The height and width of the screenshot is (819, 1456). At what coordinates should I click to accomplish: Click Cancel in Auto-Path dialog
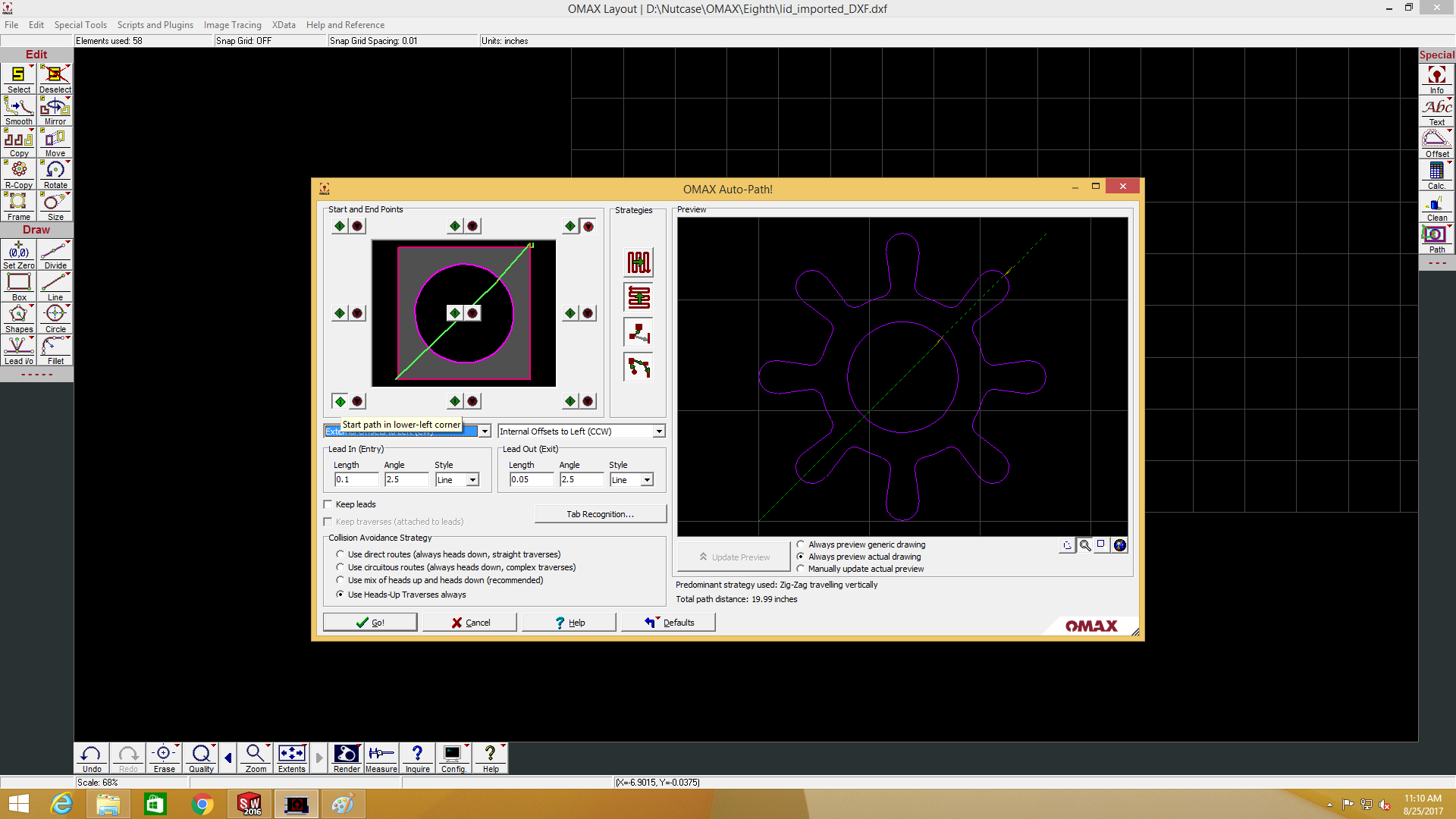[x=469, y=623]
